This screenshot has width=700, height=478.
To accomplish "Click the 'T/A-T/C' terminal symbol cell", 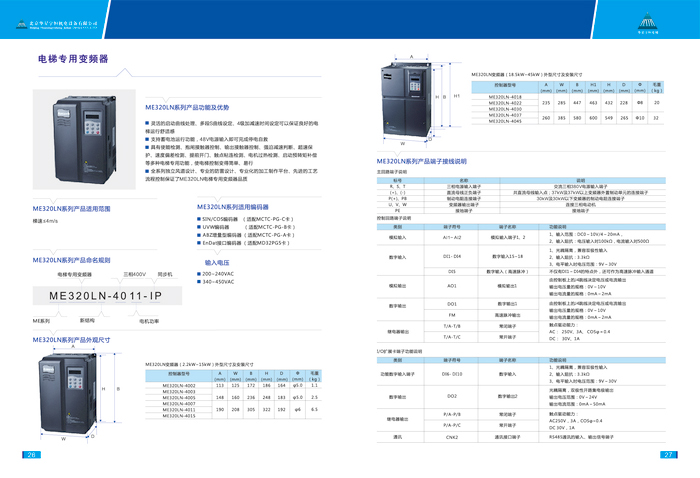I will (452, 337).
